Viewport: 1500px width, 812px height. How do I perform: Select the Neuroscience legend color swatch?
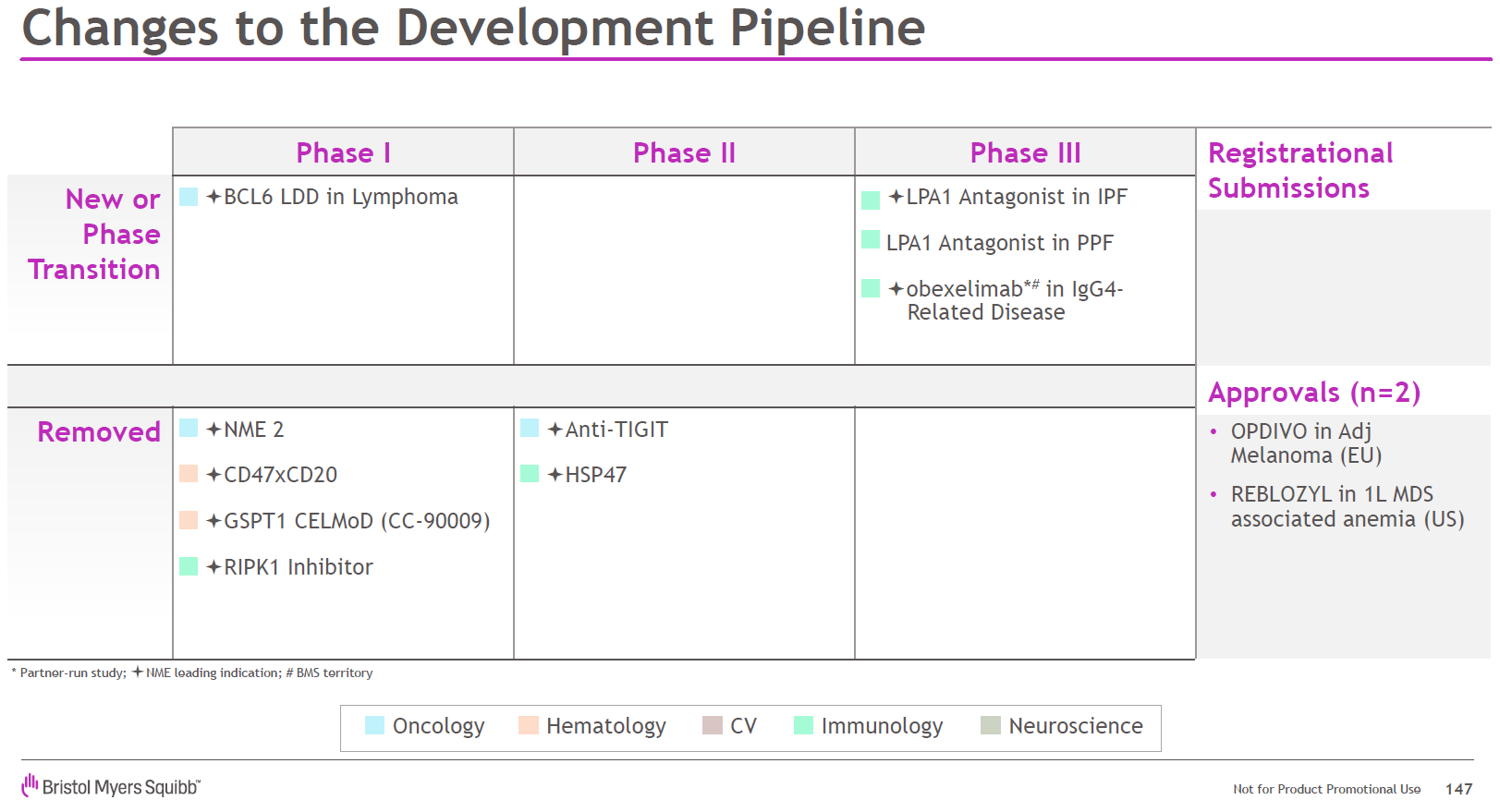coord(991,725)
